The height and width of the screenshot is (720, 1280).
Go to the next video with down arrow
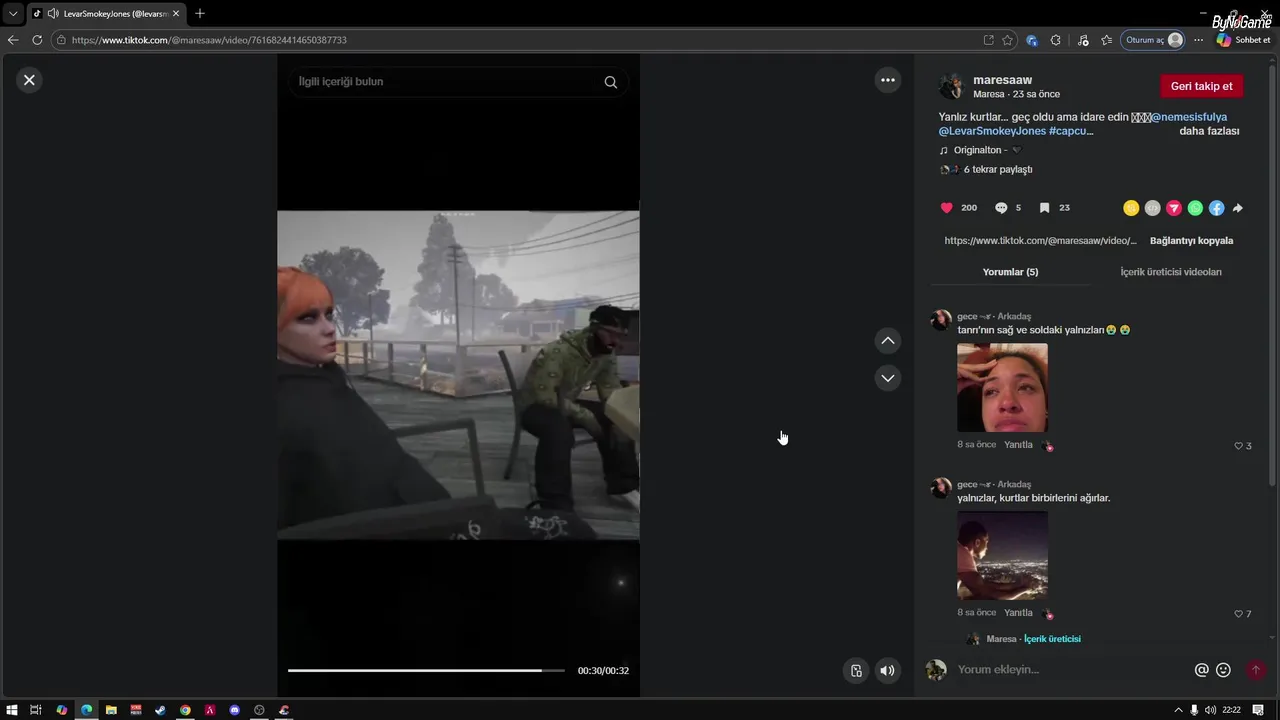tap(887, 378)
